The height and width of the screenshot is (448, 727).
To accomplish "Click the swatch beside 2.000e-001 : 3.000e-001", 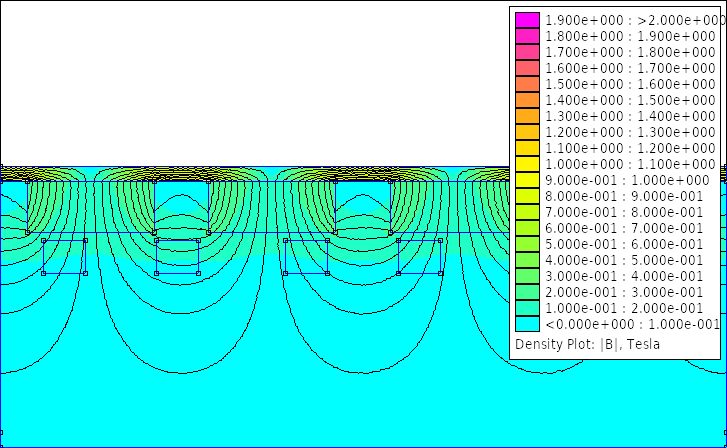I will (527, 292).
